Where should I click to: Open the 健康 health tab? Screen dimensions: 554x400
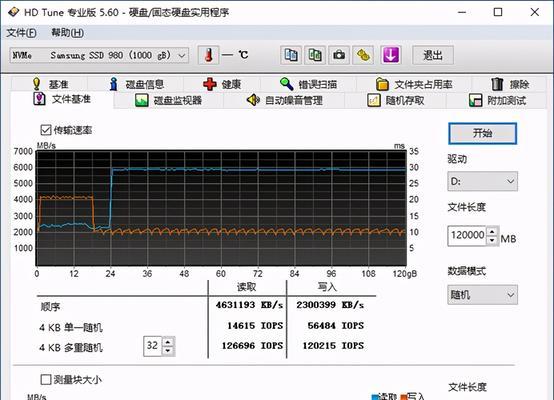coord(222,84)
